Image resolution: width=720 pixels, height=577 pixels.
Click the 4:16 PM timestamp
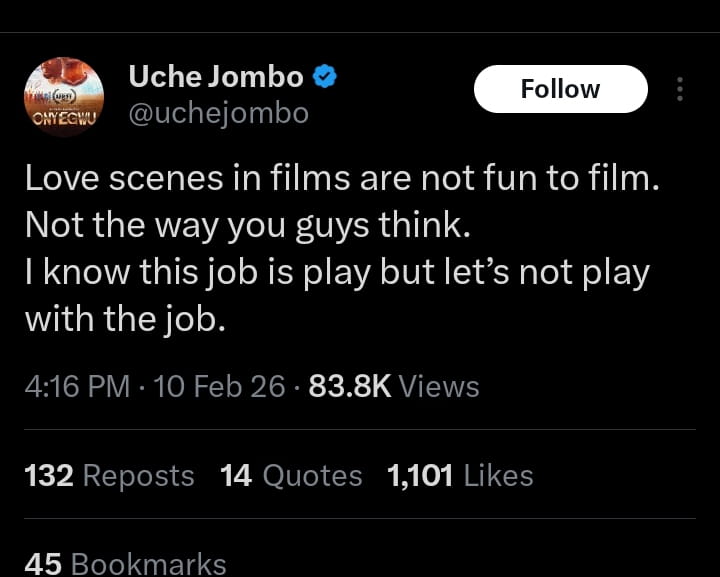point(77,386)
